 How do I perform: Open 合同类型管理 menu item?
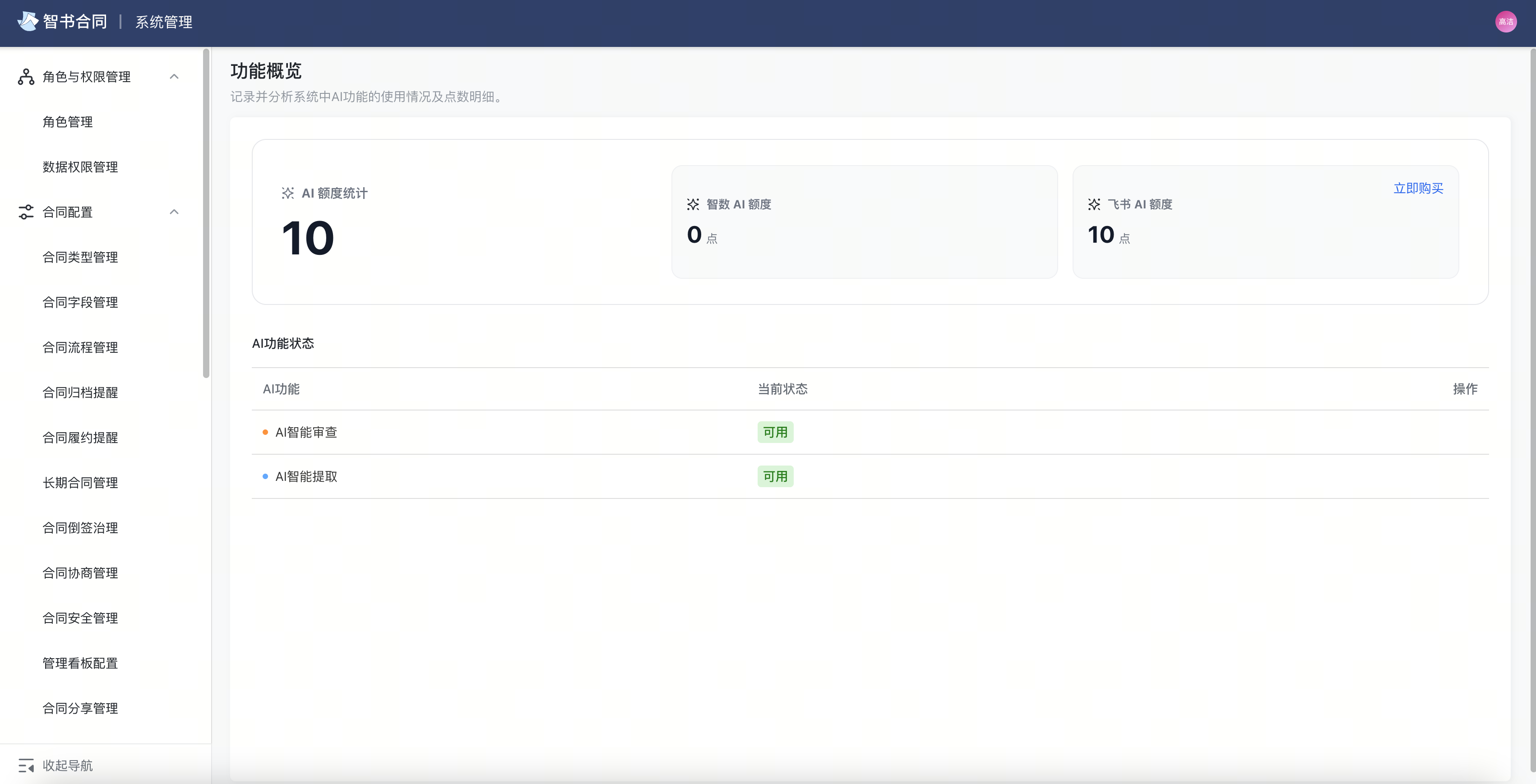coord(80,258)
